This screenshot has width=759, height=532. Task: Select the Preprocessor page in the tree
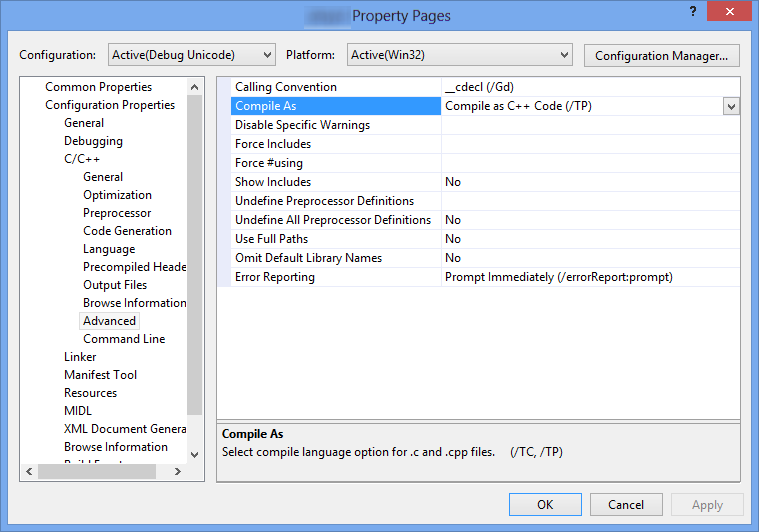point(117,213)
